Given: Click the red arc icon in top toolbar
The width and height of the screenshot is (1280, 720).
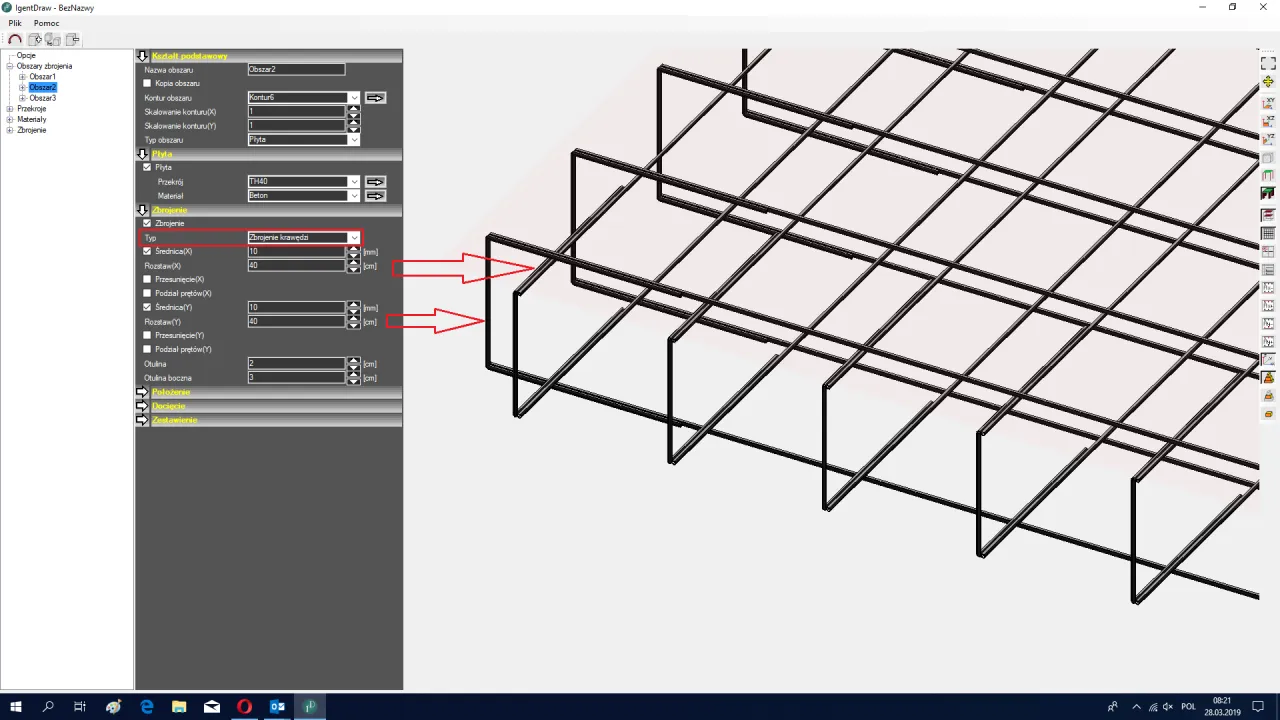Looking at the screenshot, I should pyautogui.click(x=15, y=40).
